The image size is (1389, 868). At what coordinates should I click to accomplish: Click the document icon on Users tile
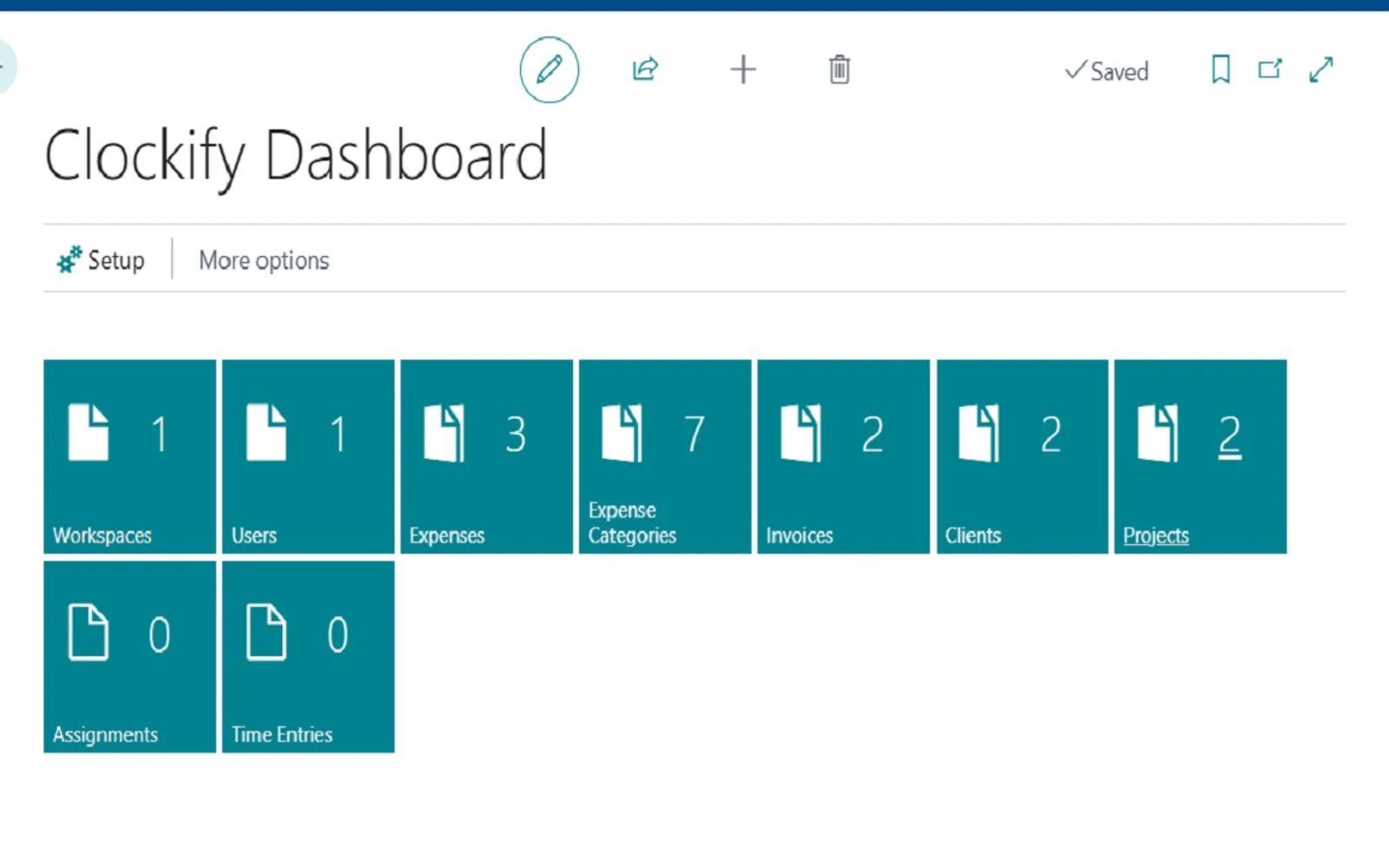pyautogui.click(x=267, y=432)
